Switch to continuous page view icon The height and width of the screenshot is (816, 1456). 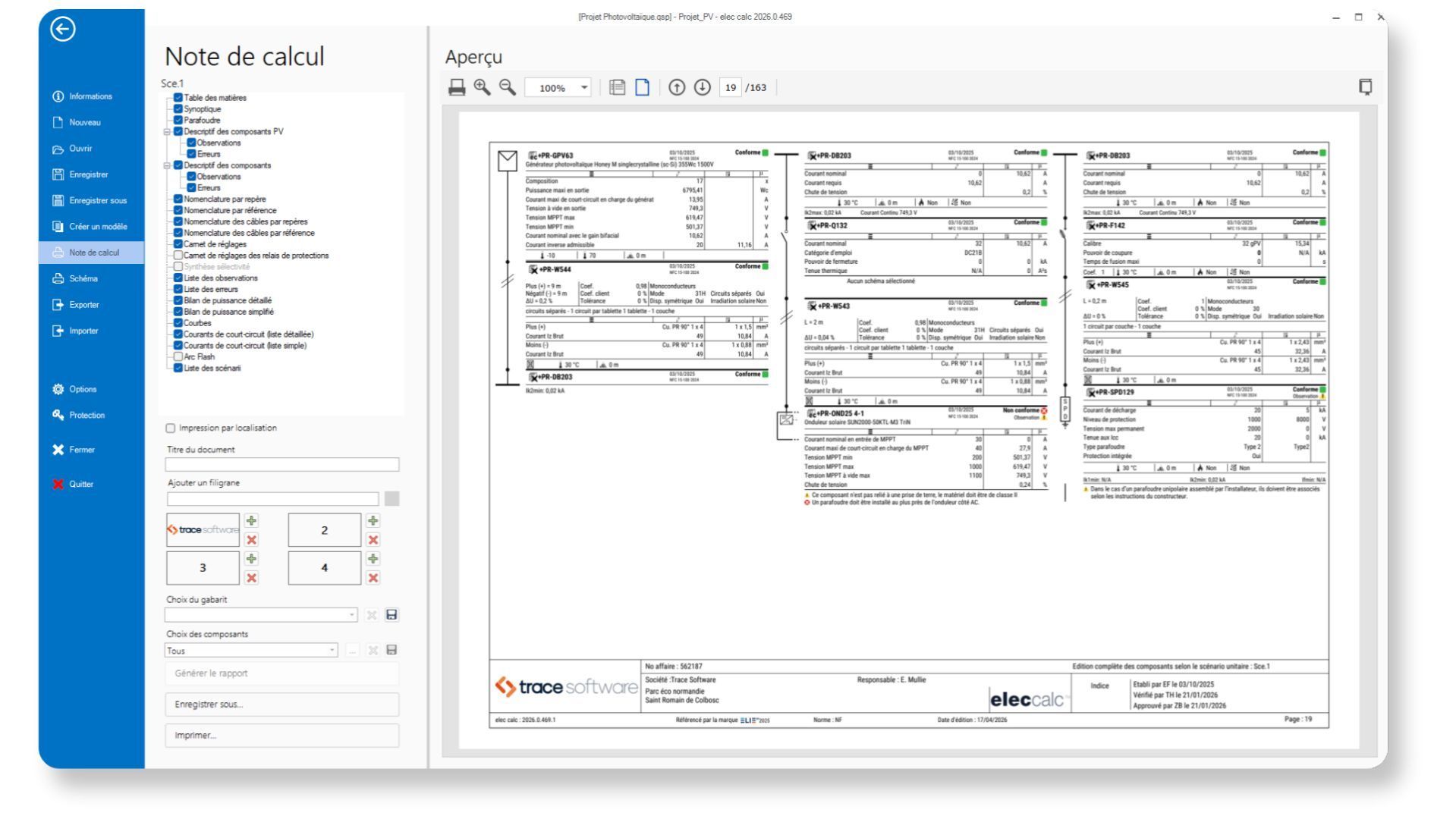(x=617, y=88)
